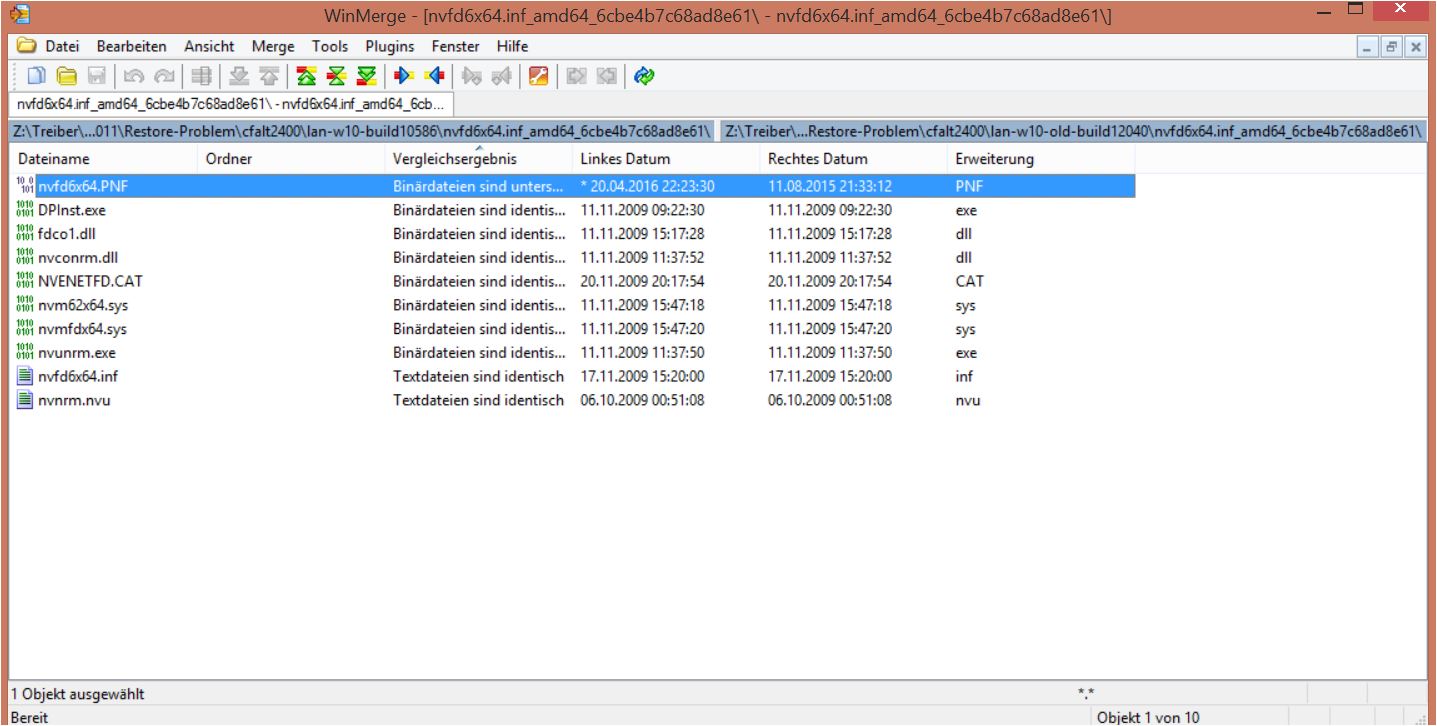Click the *.* filter indicator in the status bar

click(1085, 692)
